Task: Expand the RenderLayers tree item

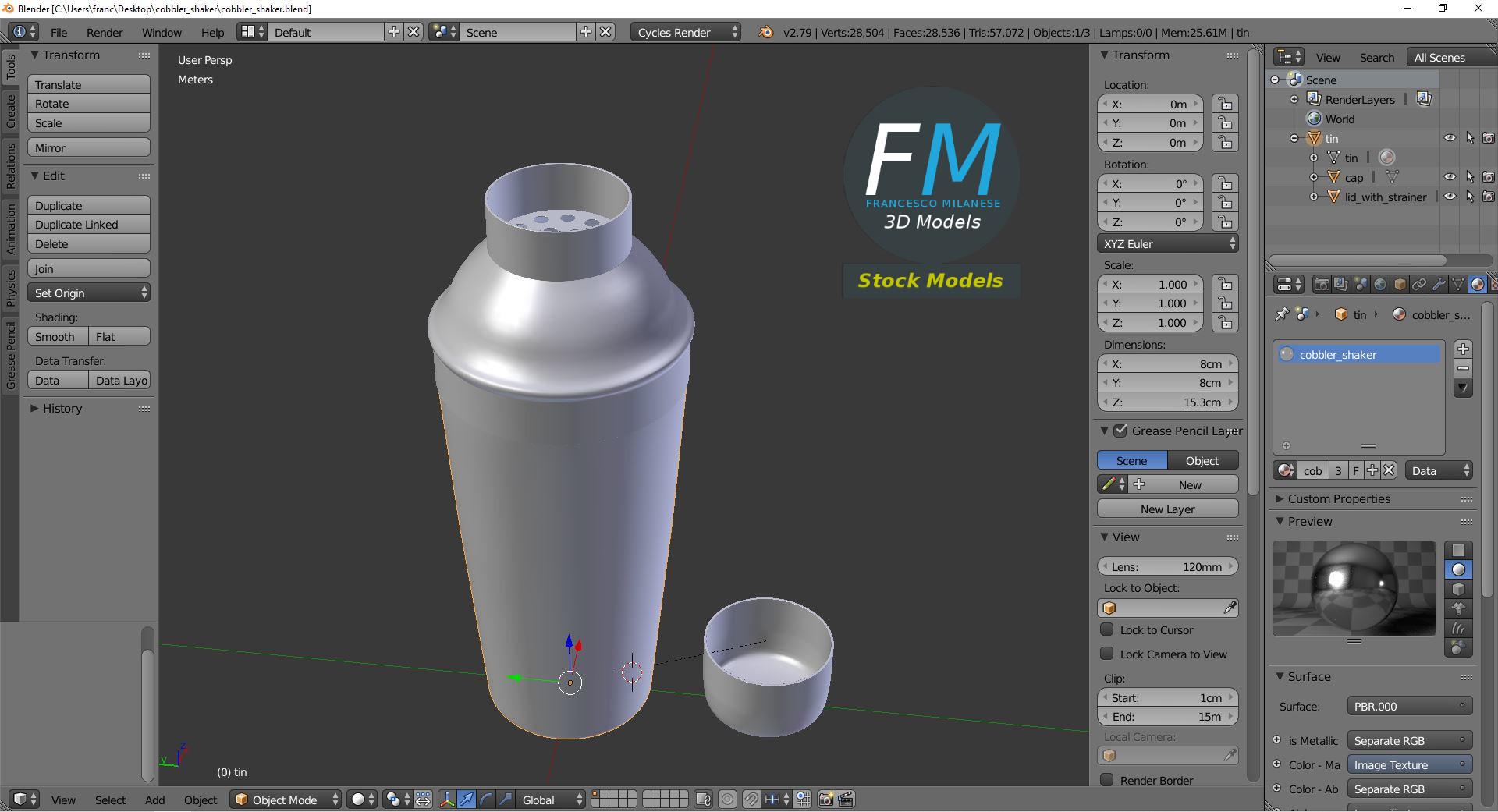Action: (1294, 99)
